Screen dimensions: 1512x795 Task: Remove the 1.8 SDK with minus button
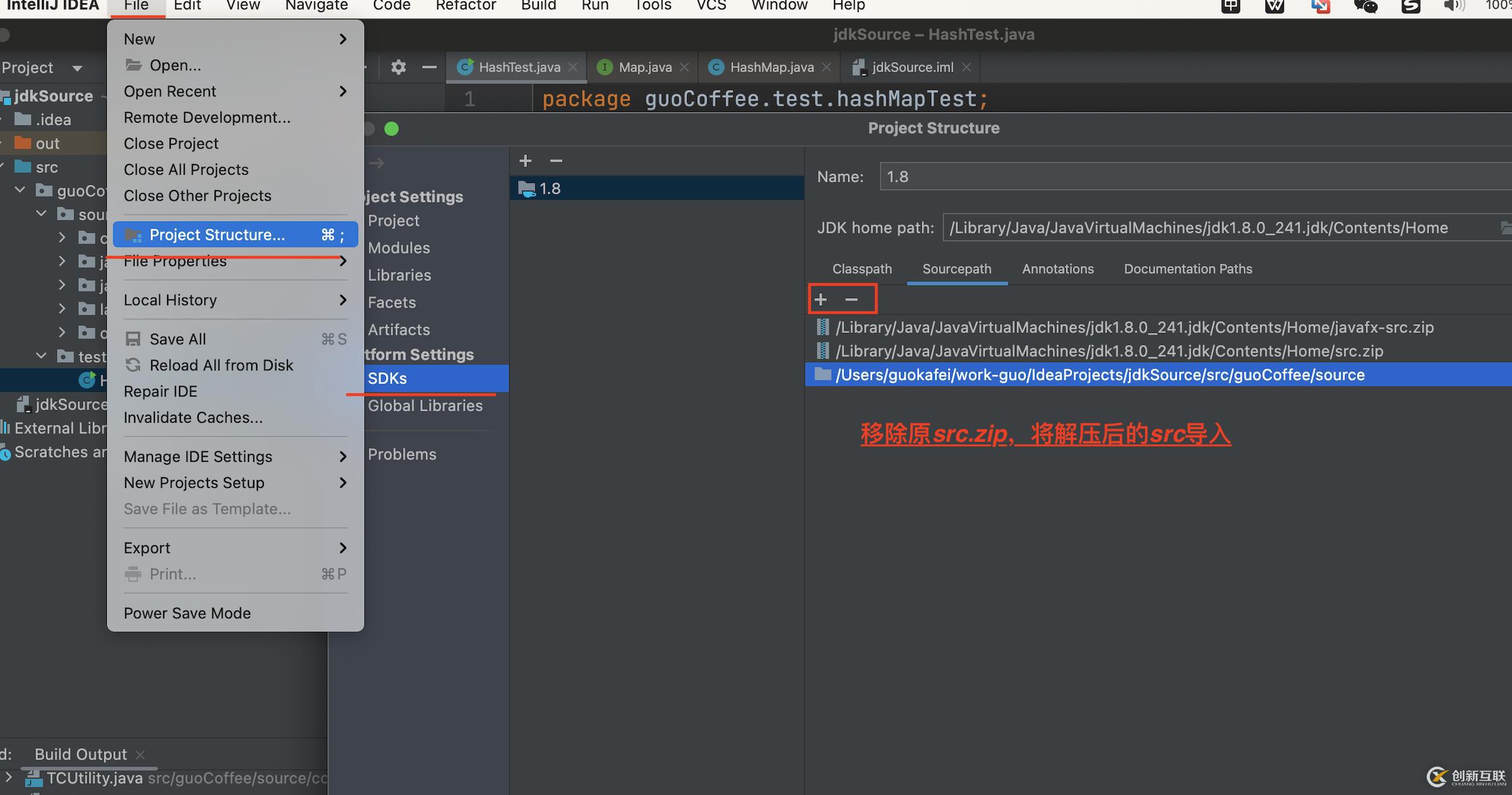(556, 161)
